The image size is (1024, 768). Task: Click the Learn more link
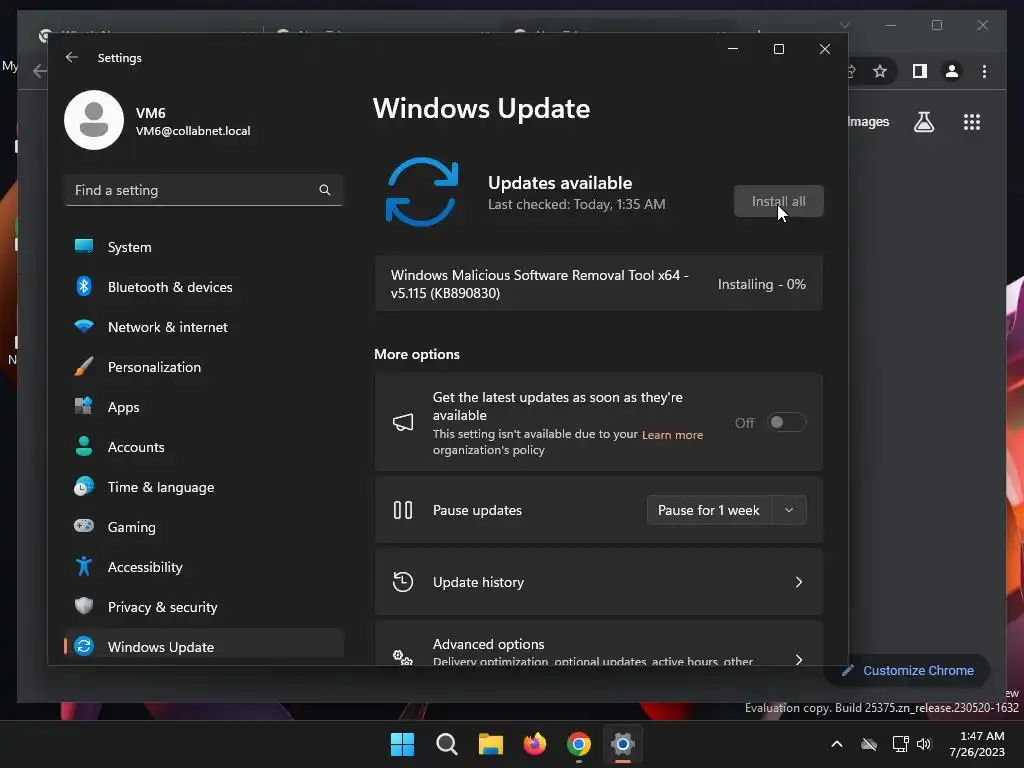point(672,435)
